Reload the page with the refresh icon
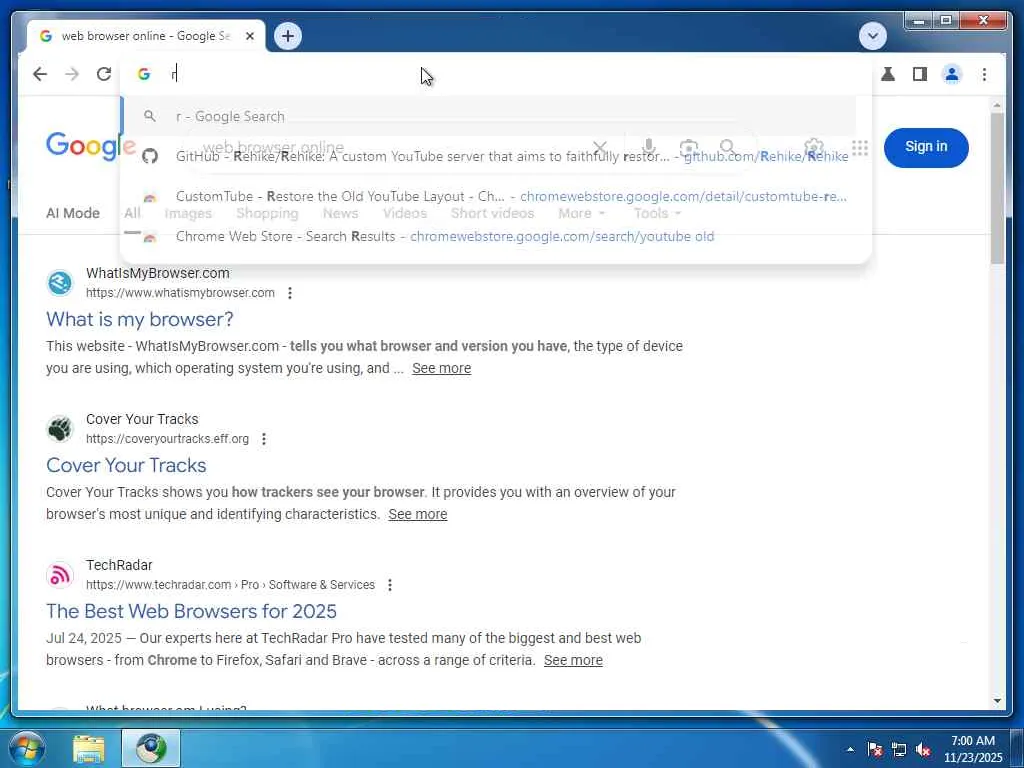This screenshot has height=768, width=1024. pos(104,74)
